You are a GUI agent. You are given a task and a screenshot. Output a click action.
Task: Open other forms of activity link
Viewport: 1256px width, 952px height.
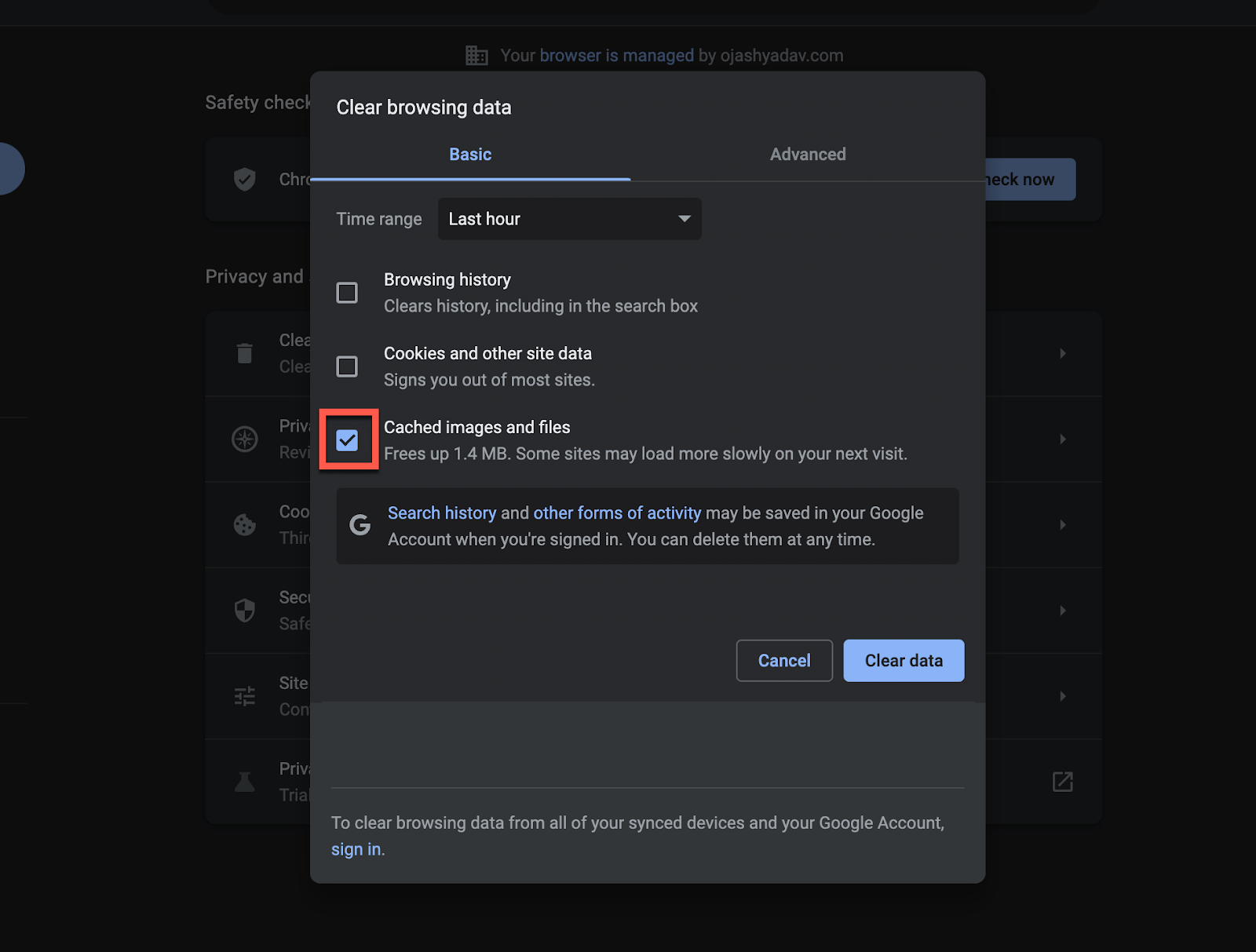[x=617, y=513]
